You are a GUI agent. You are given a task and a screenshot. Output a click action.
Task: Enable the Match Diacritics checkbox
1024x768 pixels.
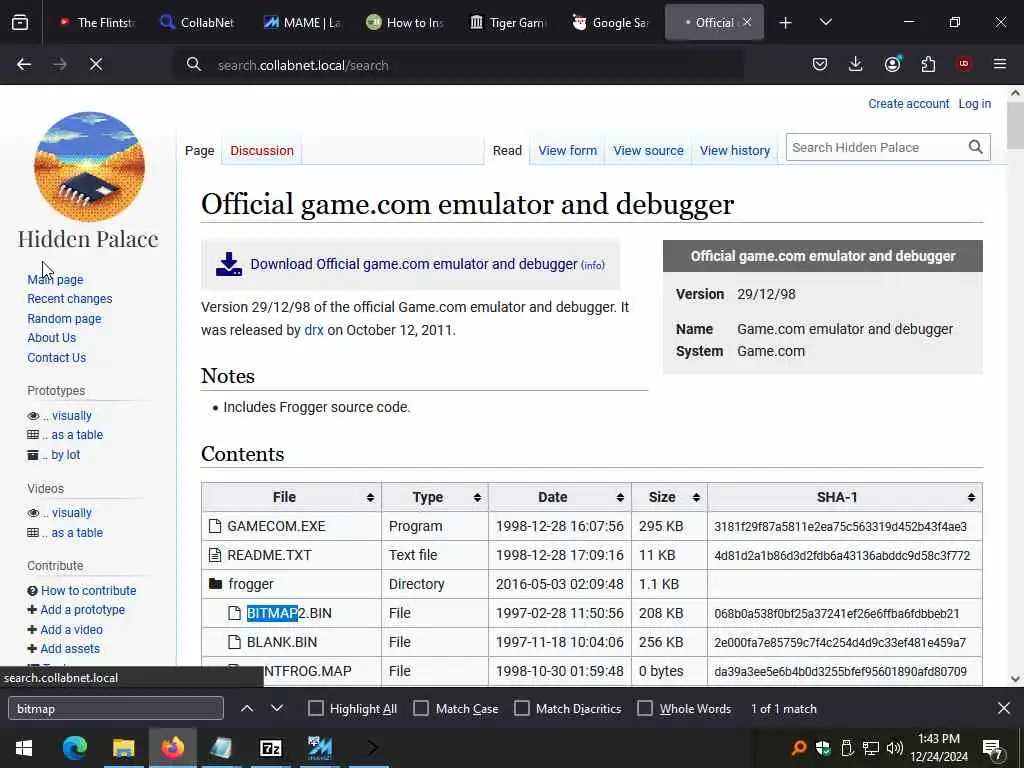click(522, 709)
